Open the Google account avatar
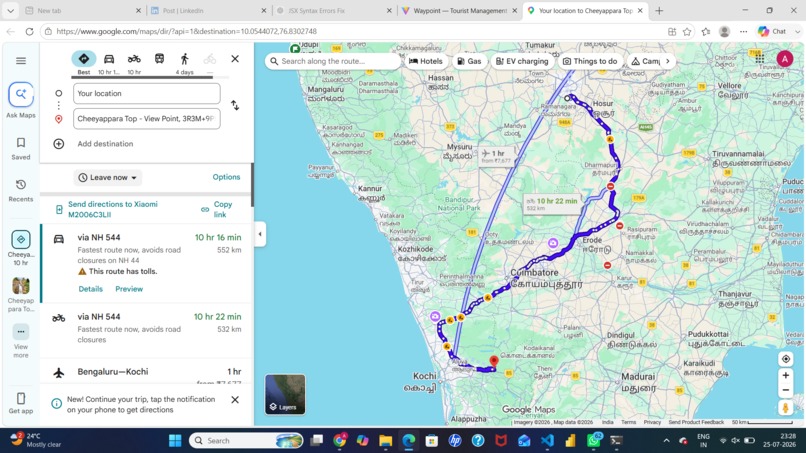This screenshot has height=453, width=806. tap(784, 59)
